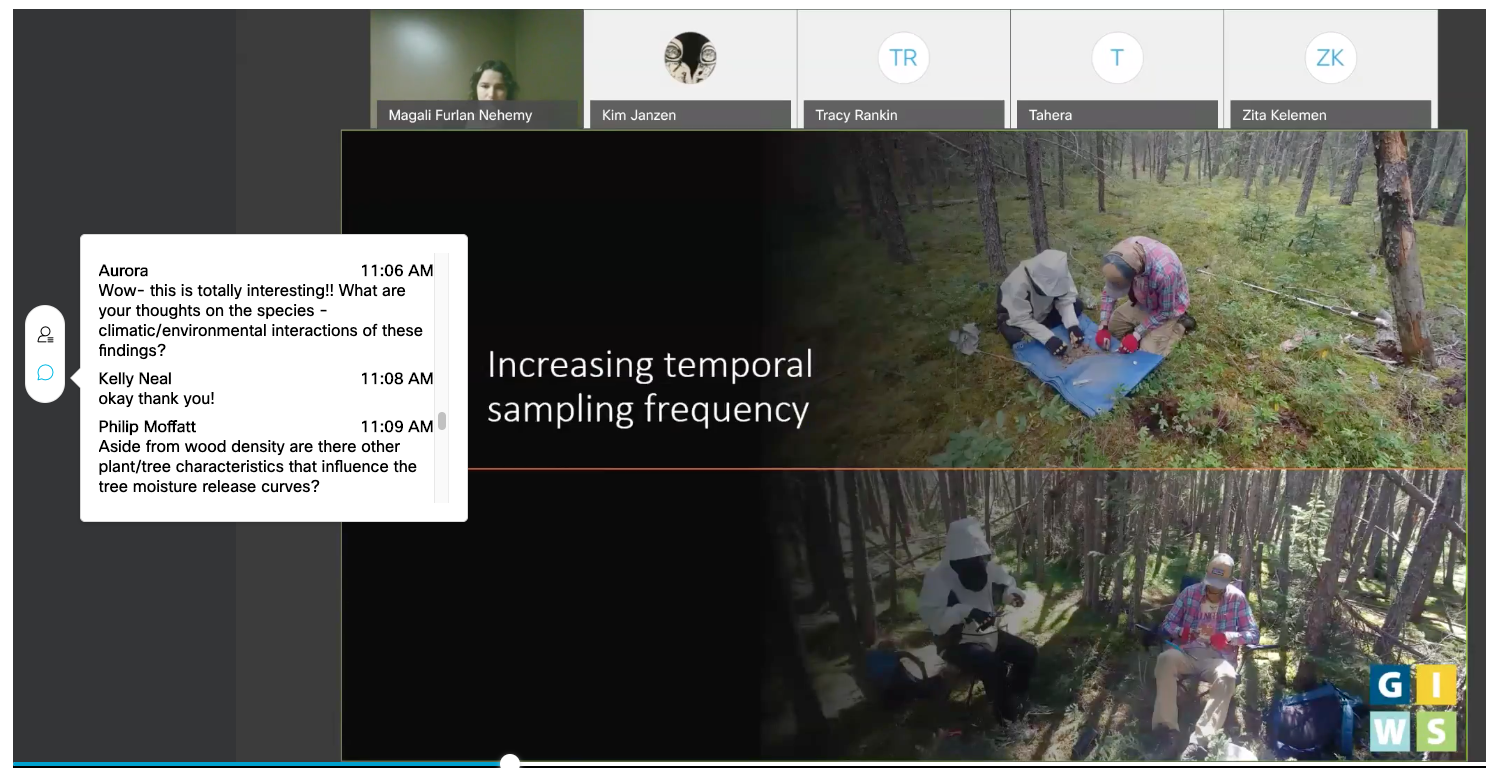Click the 'Zita Kelemen' name label
This screenshot has width=1486, height=768.
click(x=1284, y=115)
